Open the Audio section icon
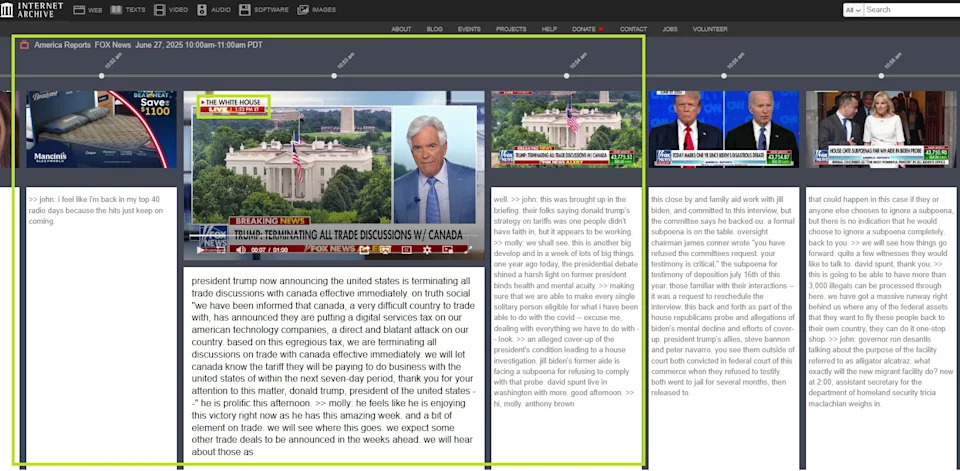960x471 pixels. [x=202, y=10]
